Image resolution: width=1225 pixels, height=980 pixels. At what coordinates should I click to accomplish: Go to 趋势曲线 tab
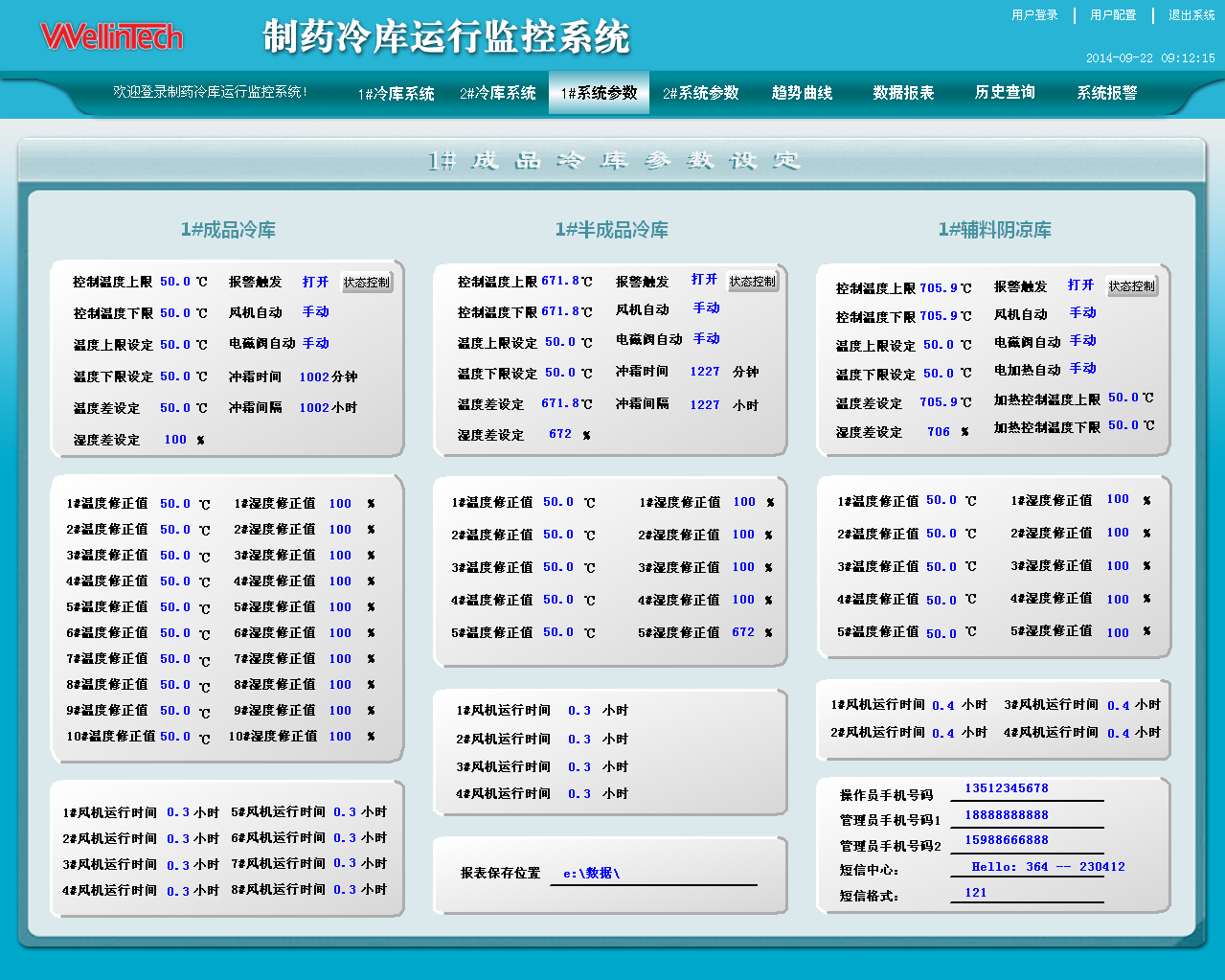[x=803, y=93]
